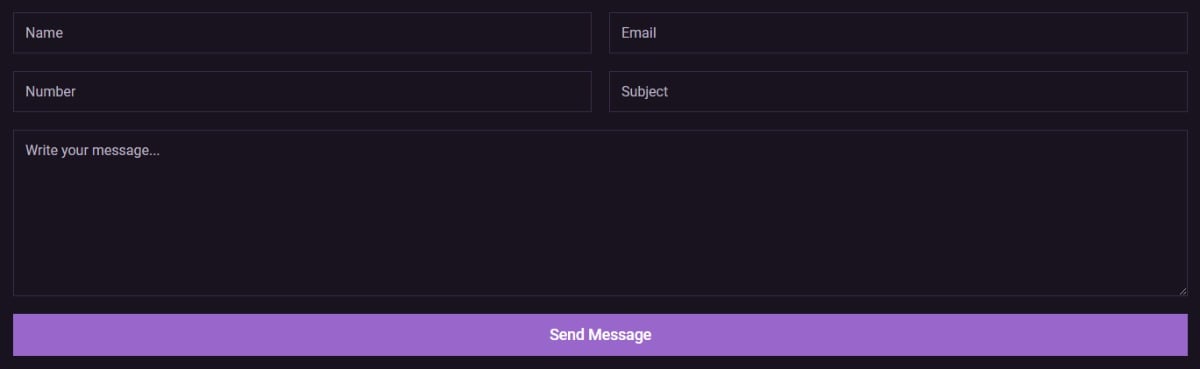Place cursor on 'Number' placeholder text

click(x=50, y=91)
